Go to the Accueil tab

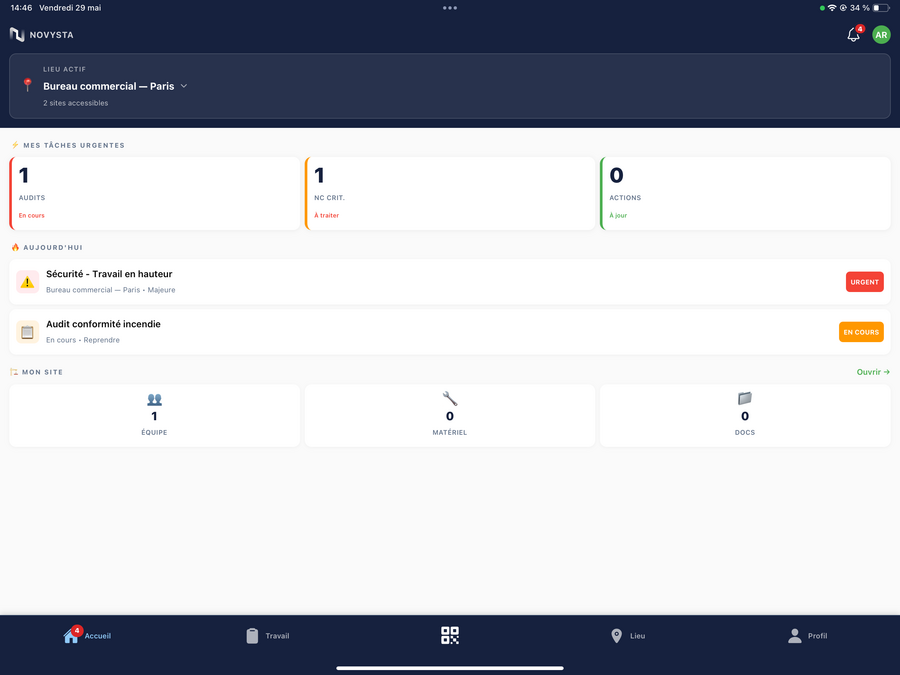coord(87,635)
